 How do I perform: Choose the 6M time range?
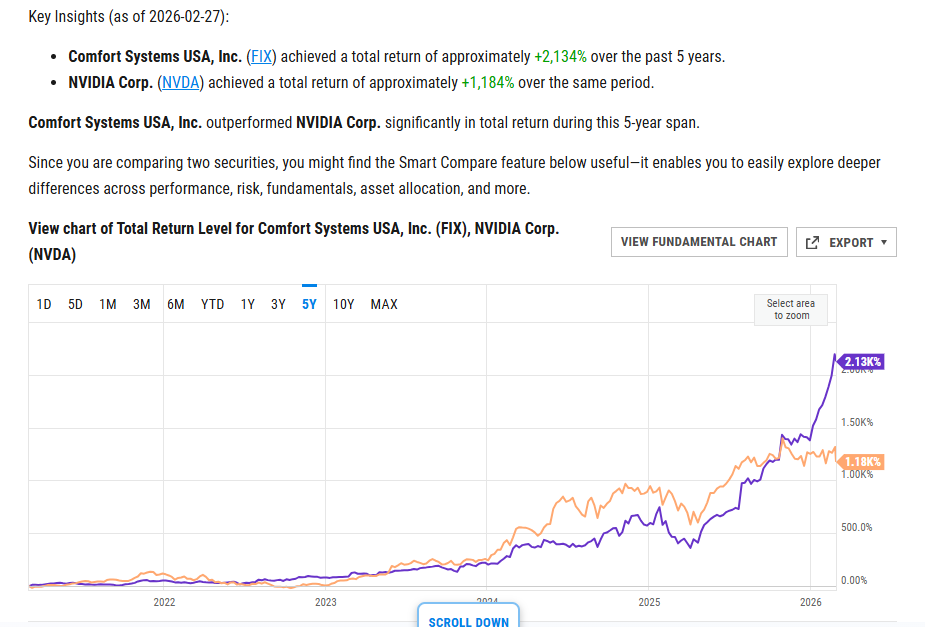coord(175,304)
